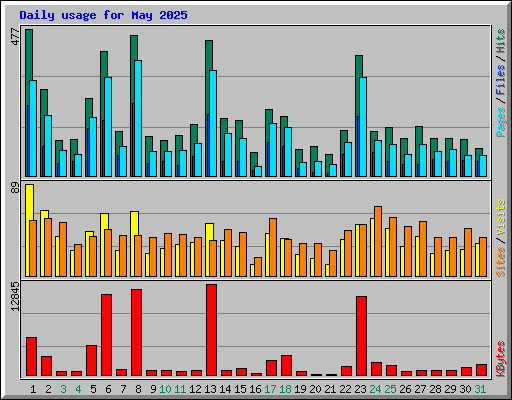The image size is (512, 400).
Task: Click green day label 17 on the x-axis
Action: point(270,389)
